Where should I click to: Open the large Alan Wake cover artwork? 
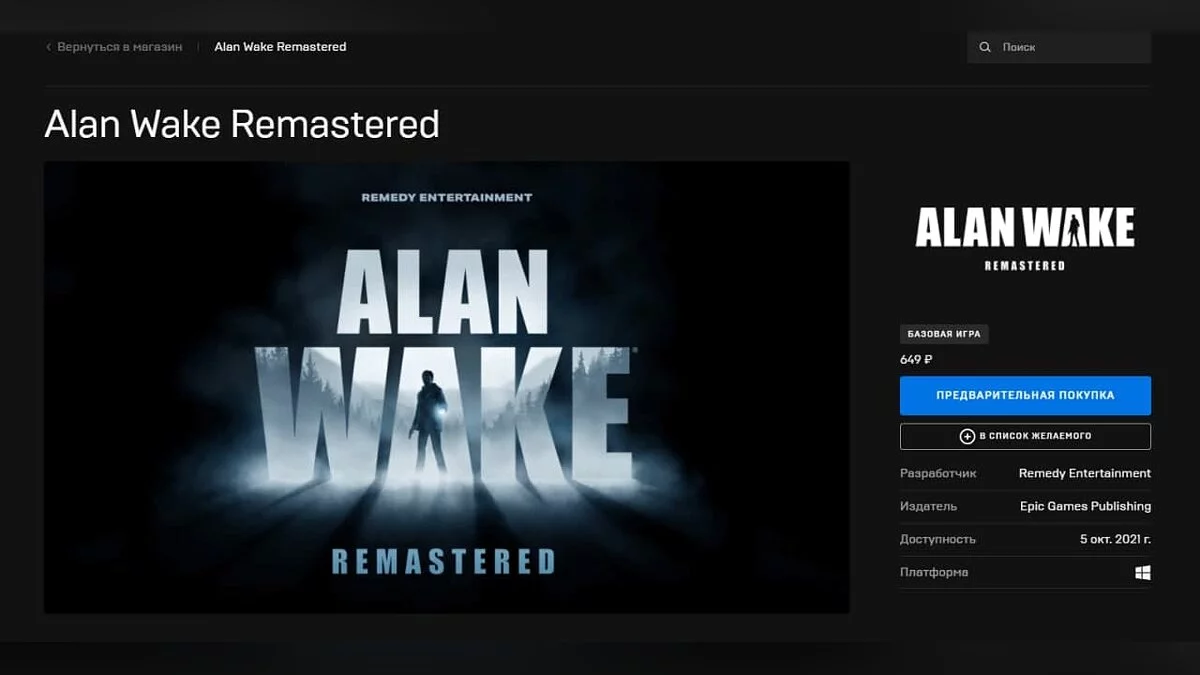446,387
